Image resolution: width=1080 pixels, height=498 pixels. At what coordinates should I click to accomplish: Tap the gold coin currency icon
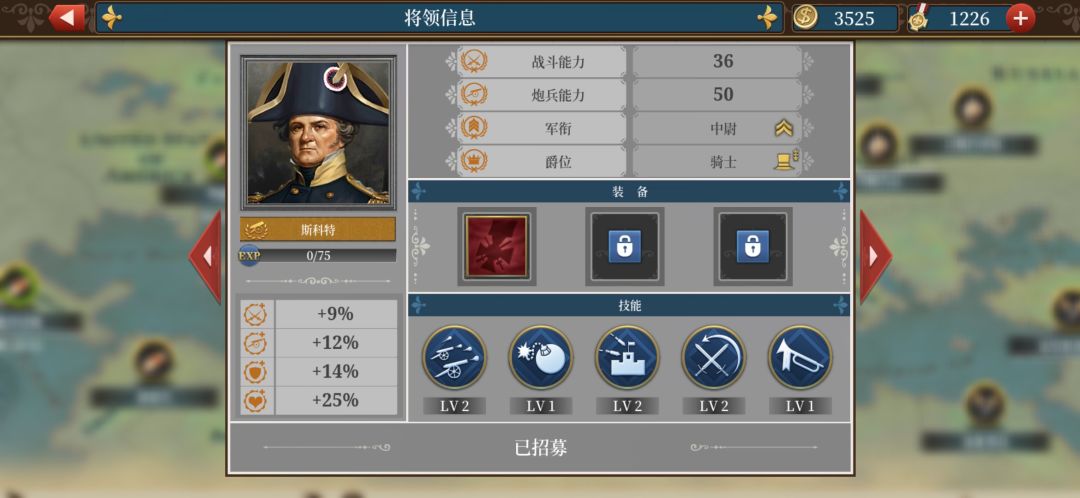[x=805, y=17]
